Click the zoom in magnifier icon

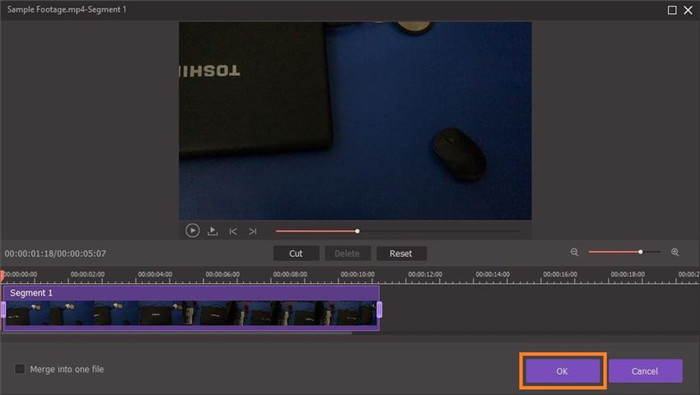675,253
